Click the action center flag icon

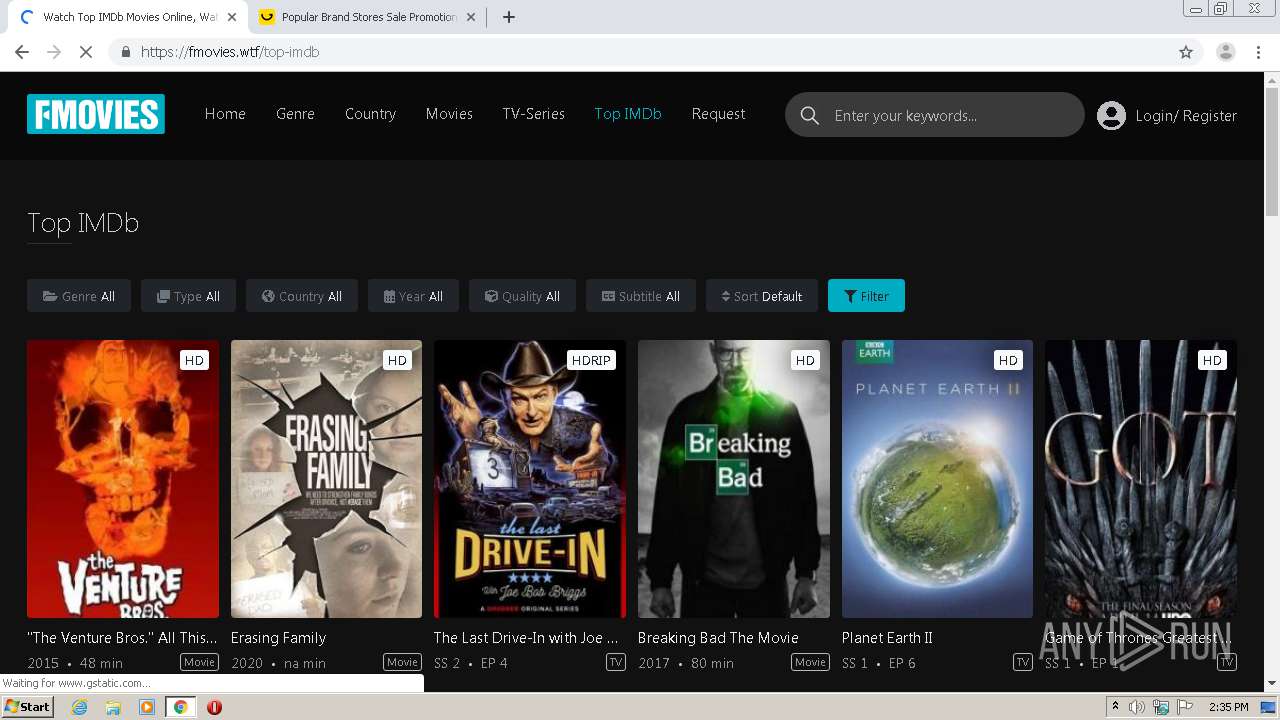(1184, 707)
